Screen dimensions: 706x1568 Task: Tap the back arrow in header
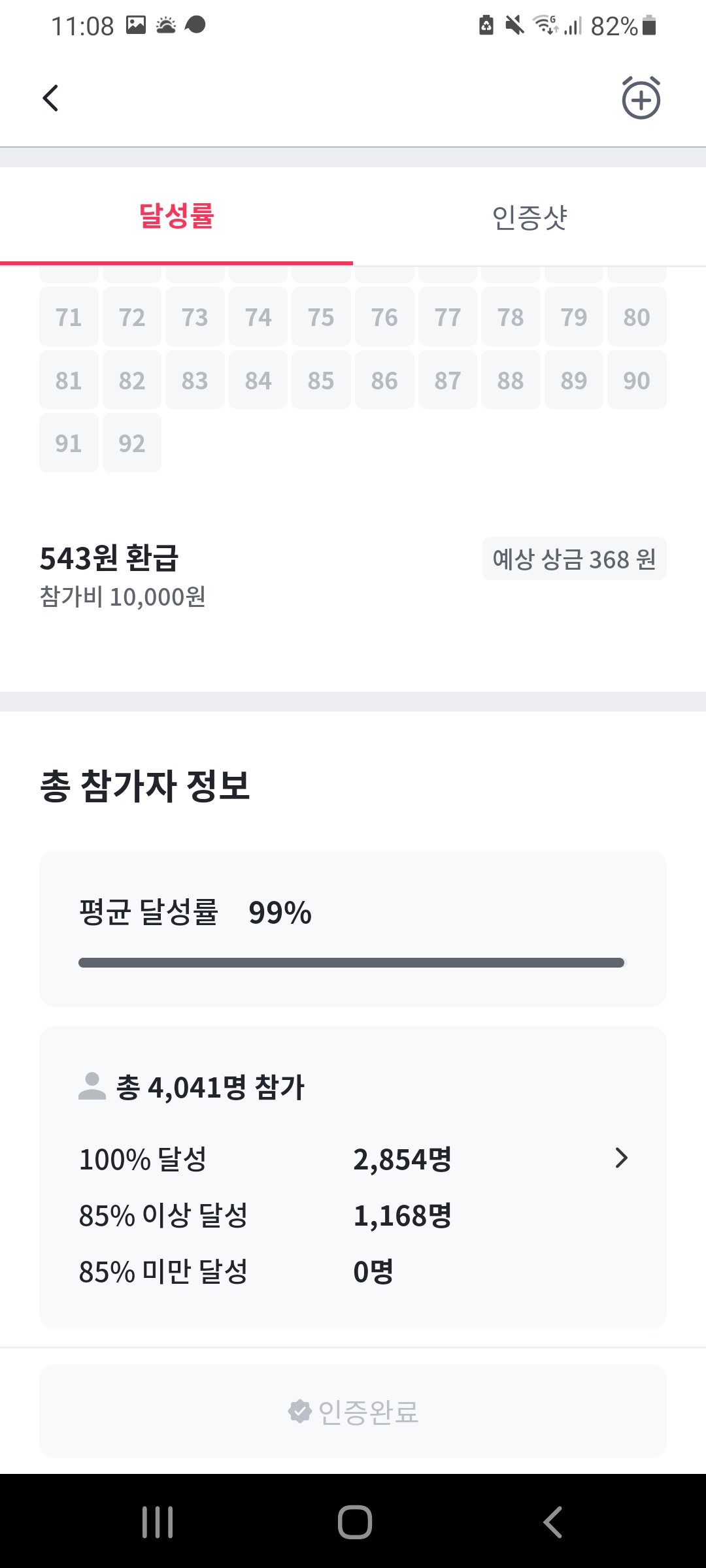[51, 99]
